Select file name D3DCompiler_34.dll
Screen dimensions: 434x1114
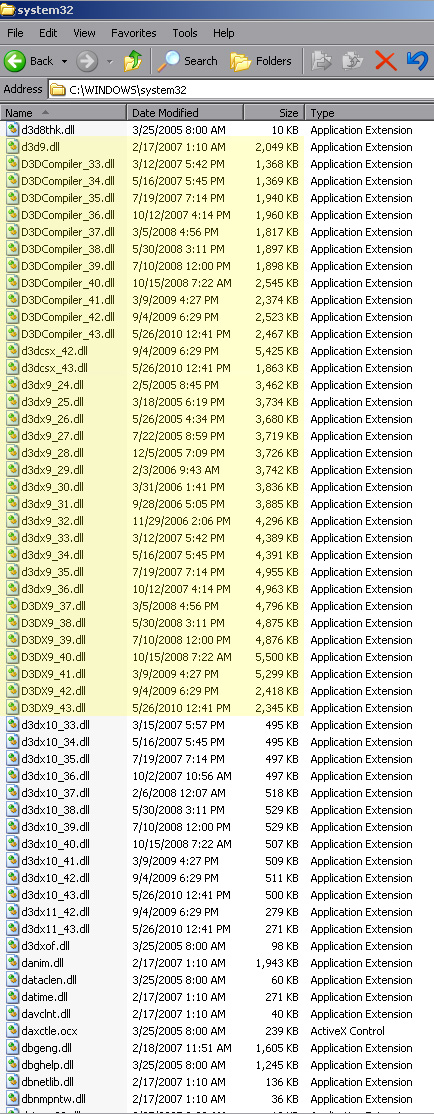click(67, 181)
